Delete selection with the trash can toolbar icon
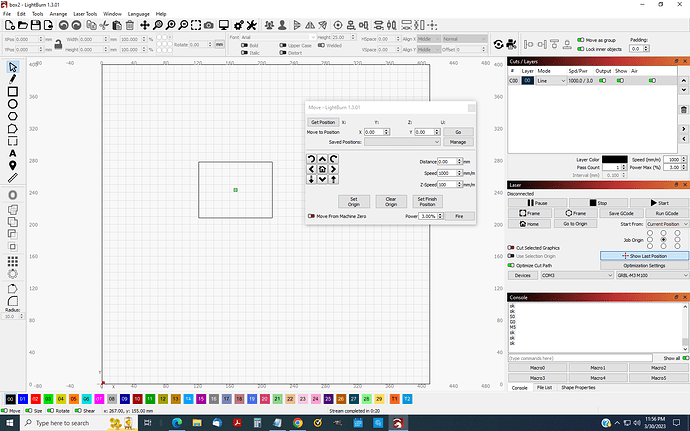Viewport: 690px width, 431px height. tap(130, 25)
